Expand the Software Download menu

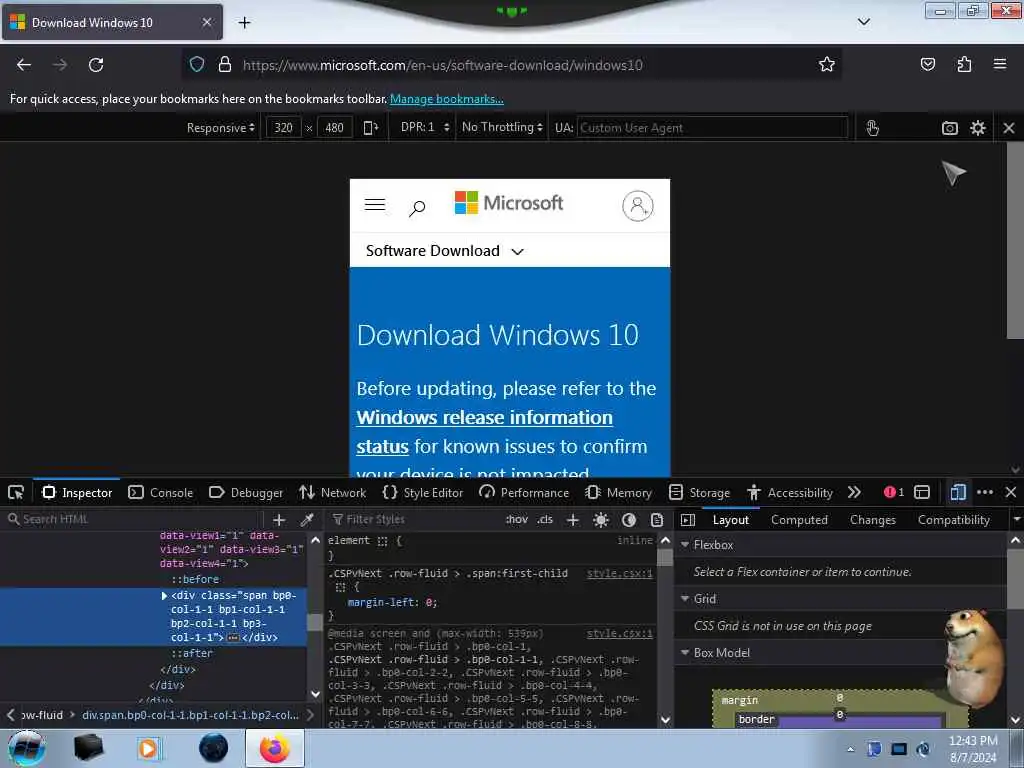[445, 251]
